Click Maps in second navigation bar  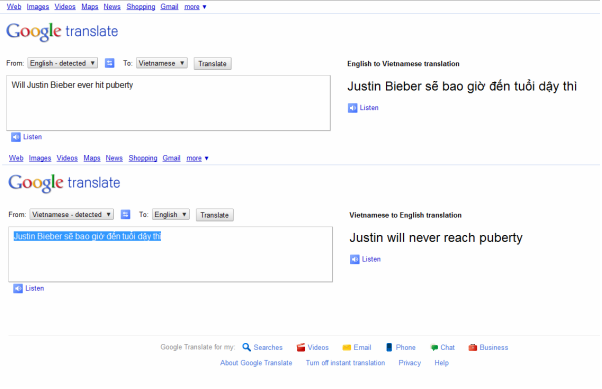click(x=92, y=158)
